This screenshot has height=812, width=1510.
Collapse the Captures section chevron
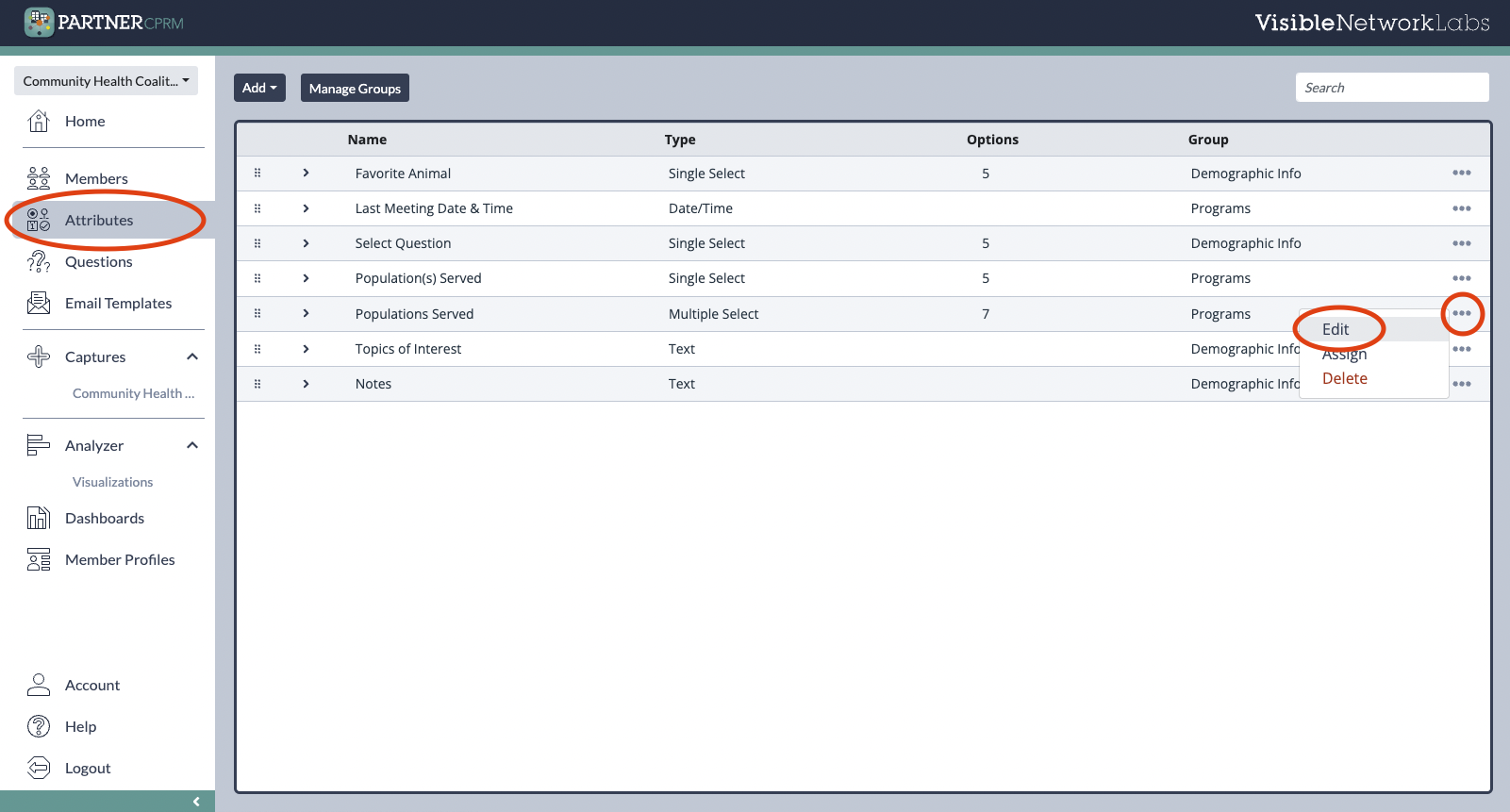(192, 356)
